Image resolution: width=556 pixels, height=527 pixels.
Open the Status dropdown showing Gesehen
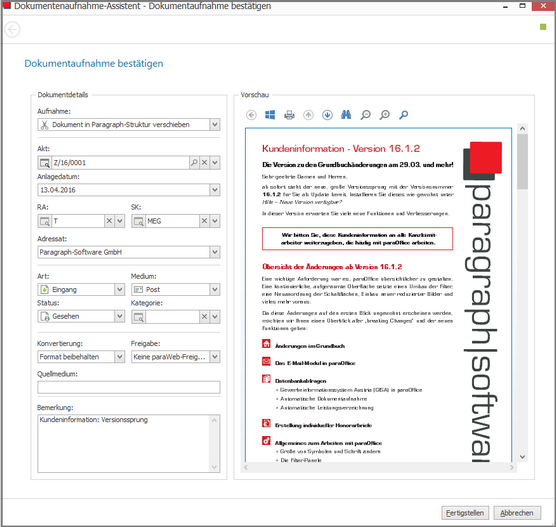click(119, 316)
